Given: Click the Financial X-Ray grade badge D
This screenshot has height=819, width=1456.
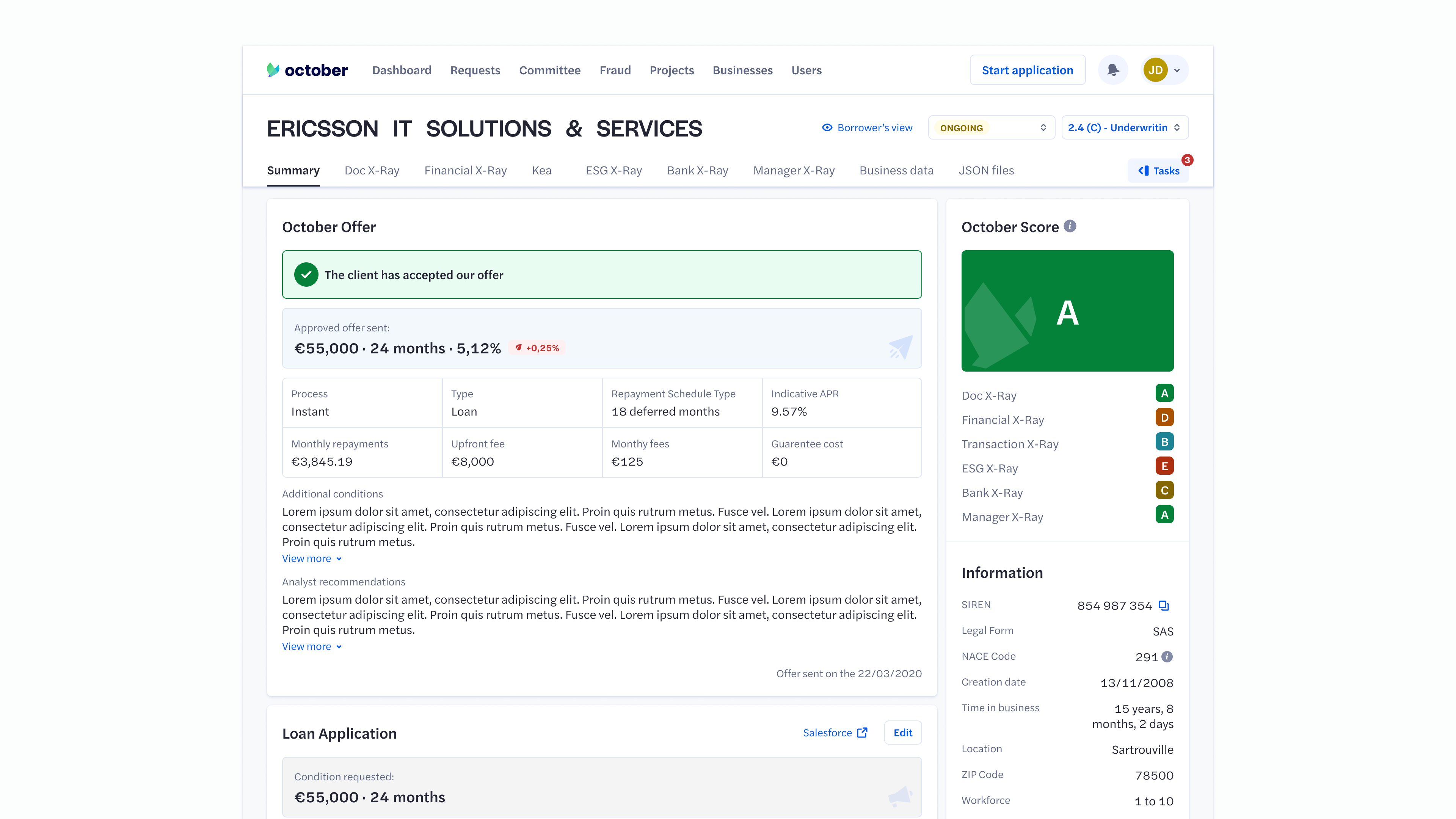Looking at the screenshot, I should [1164, 417].
